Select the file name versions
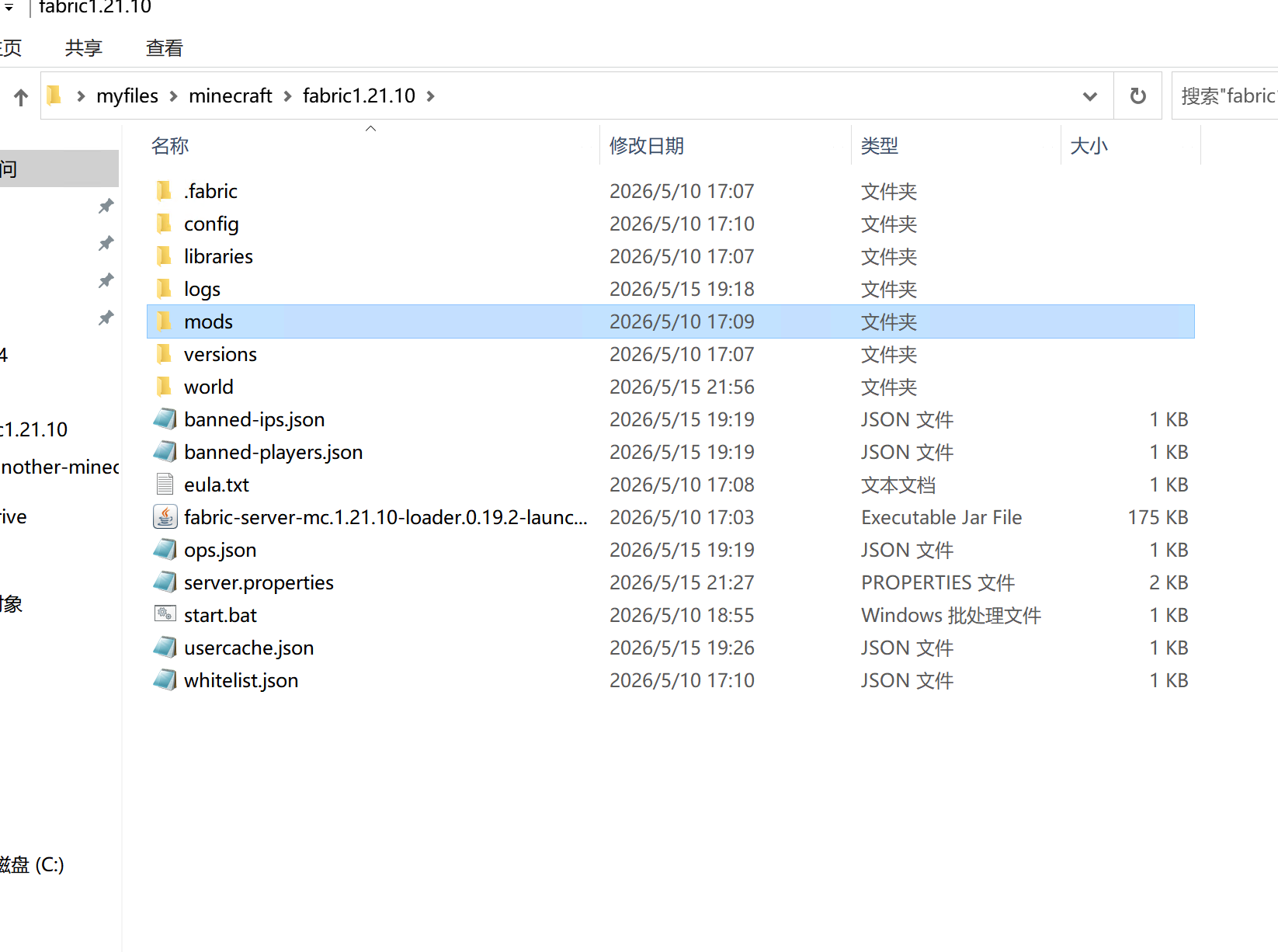This screenshot has height=952, width=1278. (220, 354)
